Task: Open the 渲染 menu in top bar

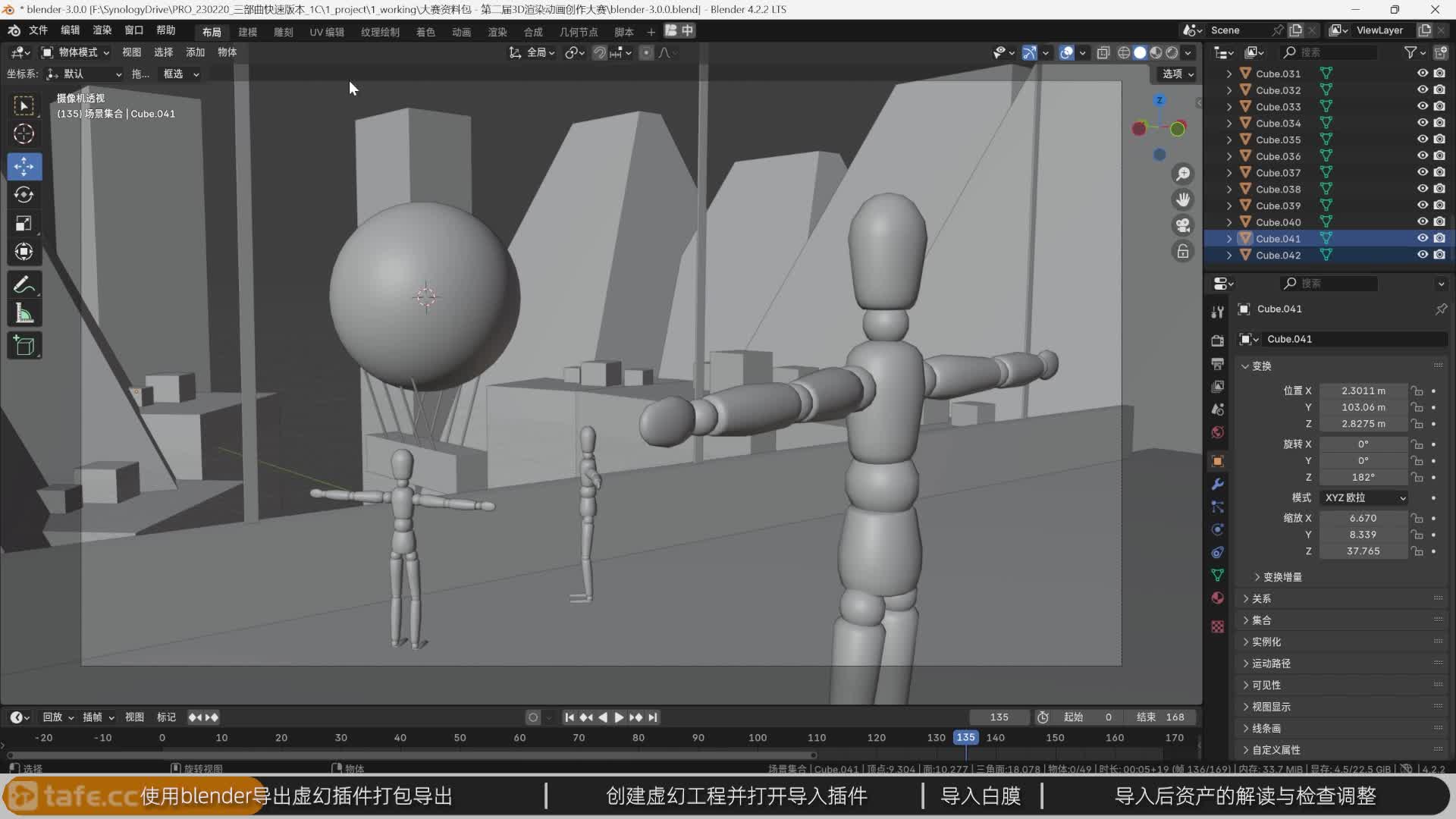Action: (102, 30)
